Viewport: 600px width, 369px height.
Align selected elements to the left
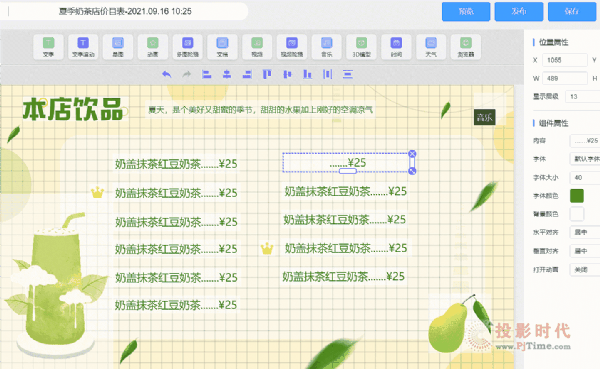click(x=207, y=74)
